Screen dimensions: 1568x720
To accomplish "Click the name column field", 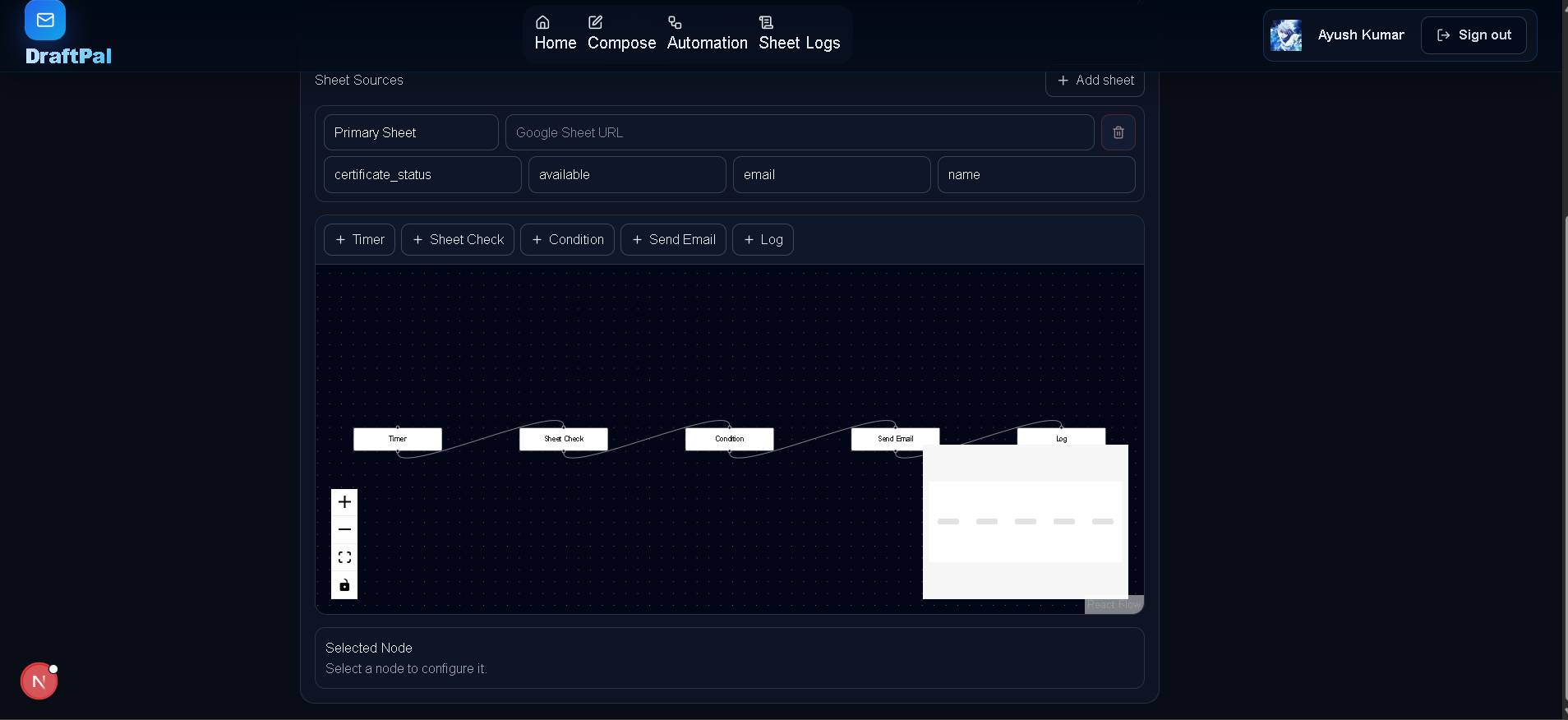I will click(1036, 174).
